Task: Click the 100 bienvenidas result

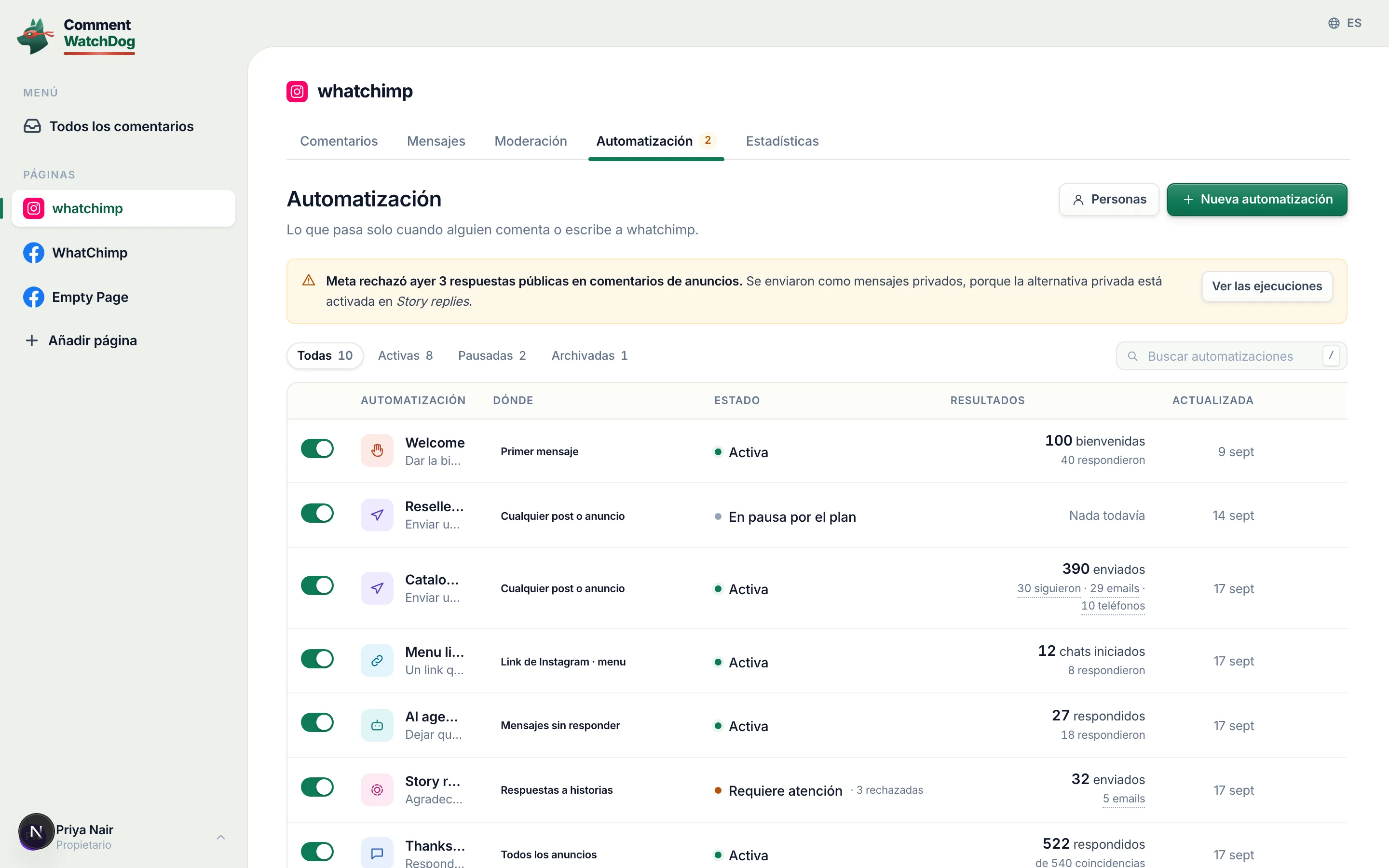Action: [1095, 441]
